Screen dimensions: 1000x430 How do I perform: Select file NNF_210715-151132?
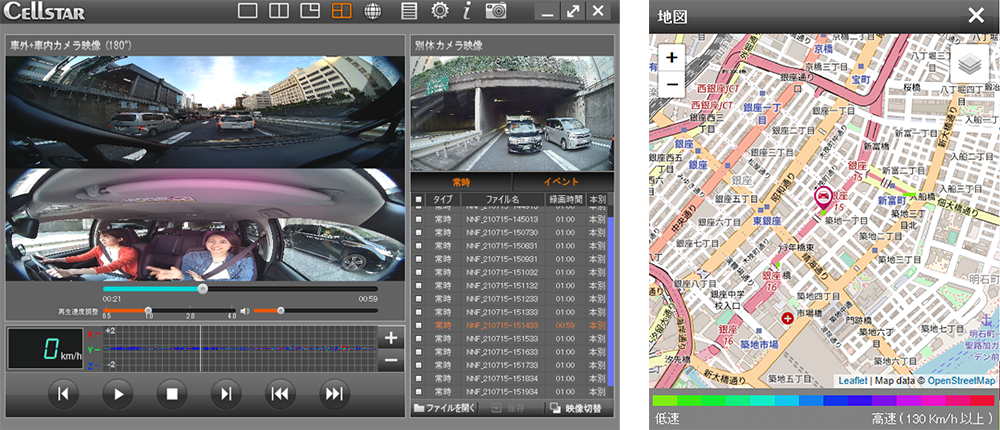point(503,285)
